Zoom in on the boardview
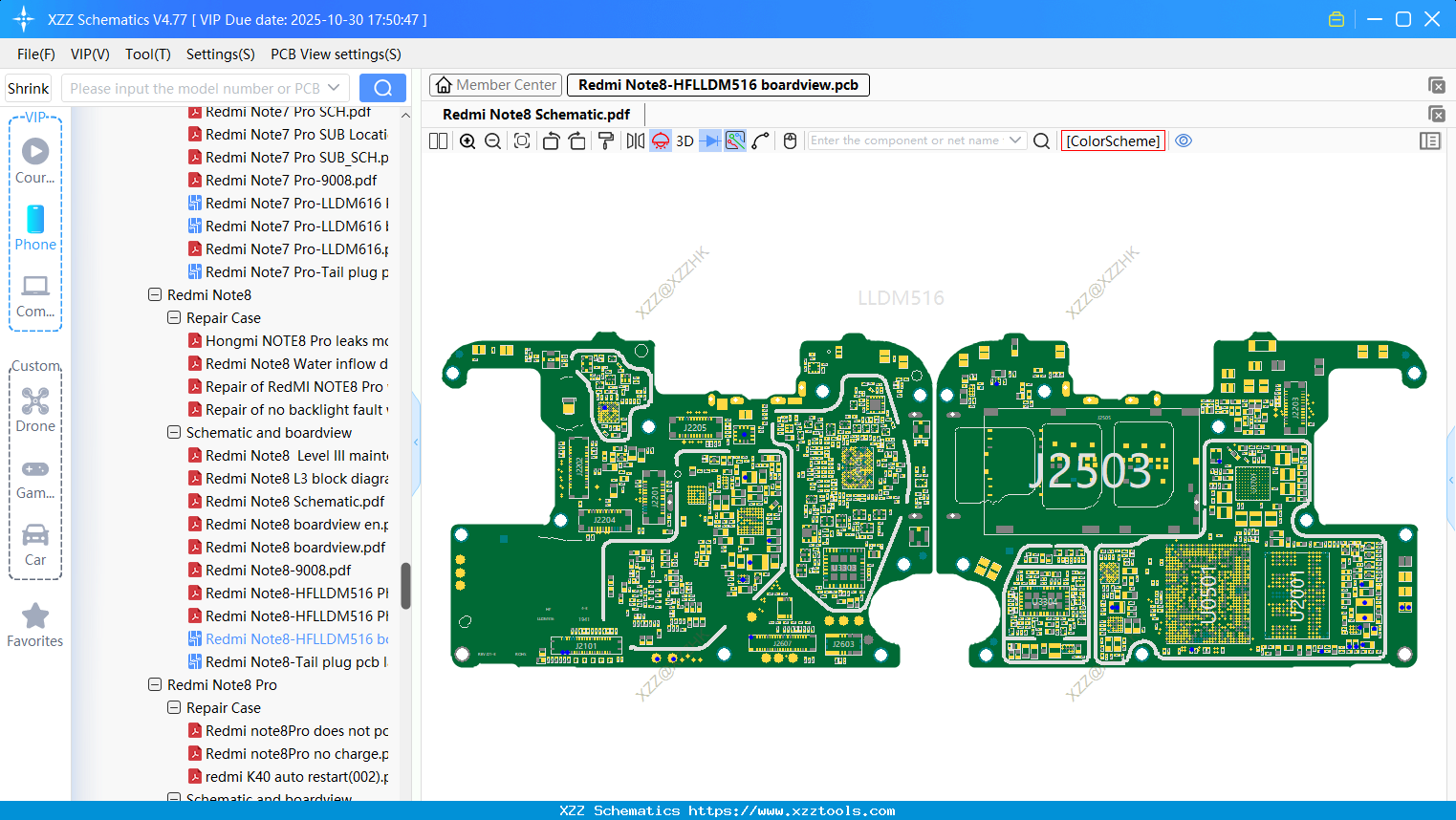 pos(467,140)
